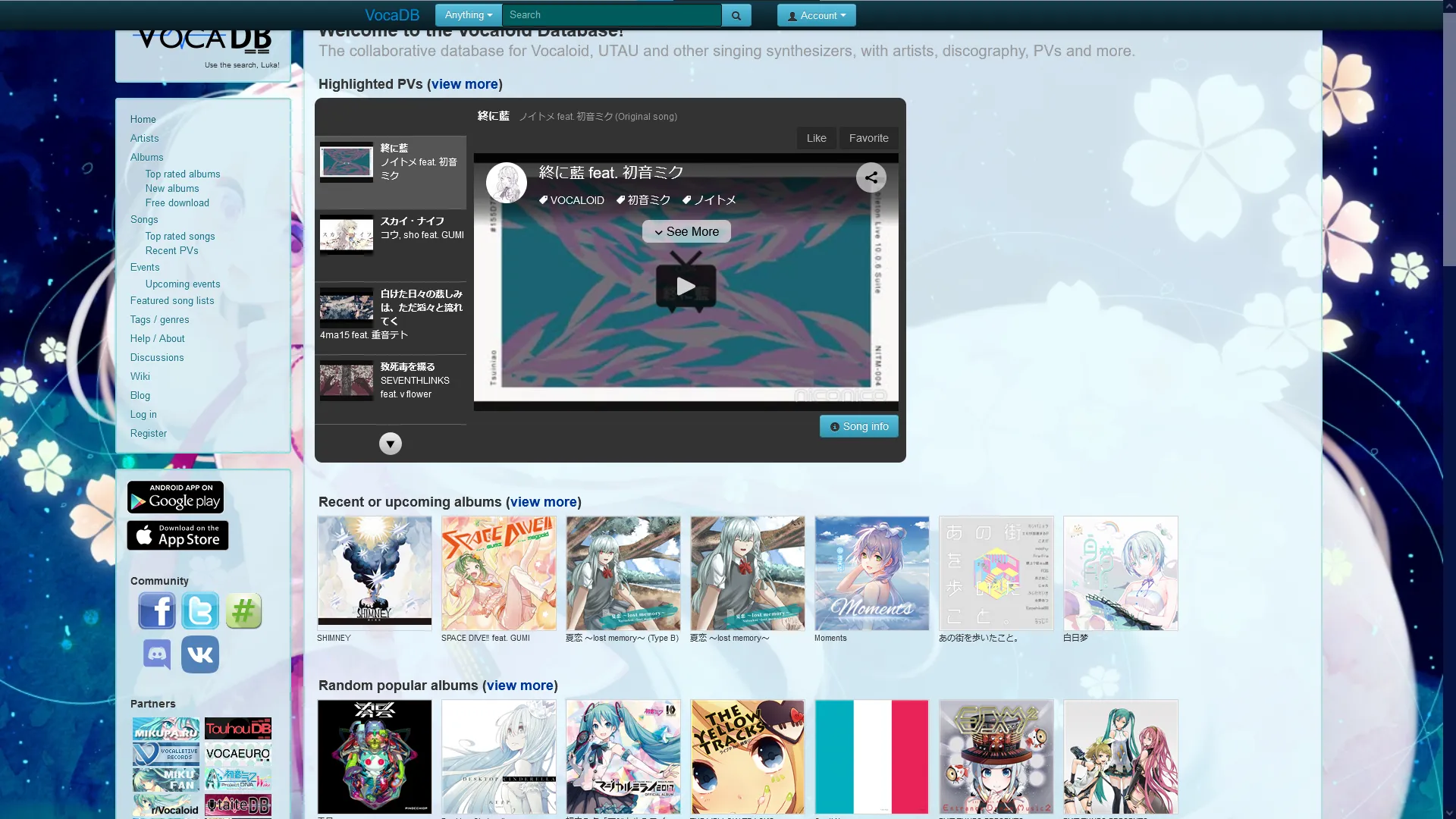Click the green hashtag IRC icon

pos(243,610)
